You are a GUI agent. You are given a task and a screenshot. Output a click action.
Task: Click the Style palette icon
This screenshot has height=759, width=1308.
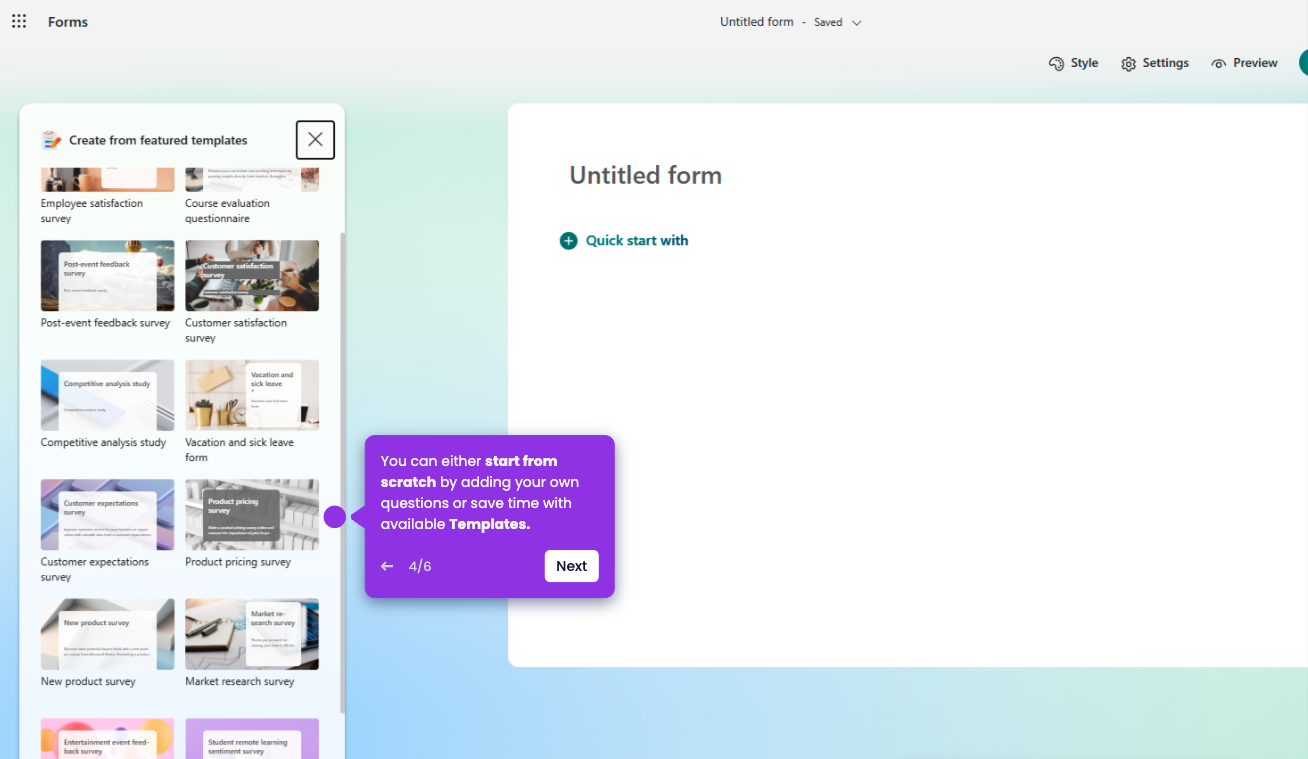[1056, 64]
